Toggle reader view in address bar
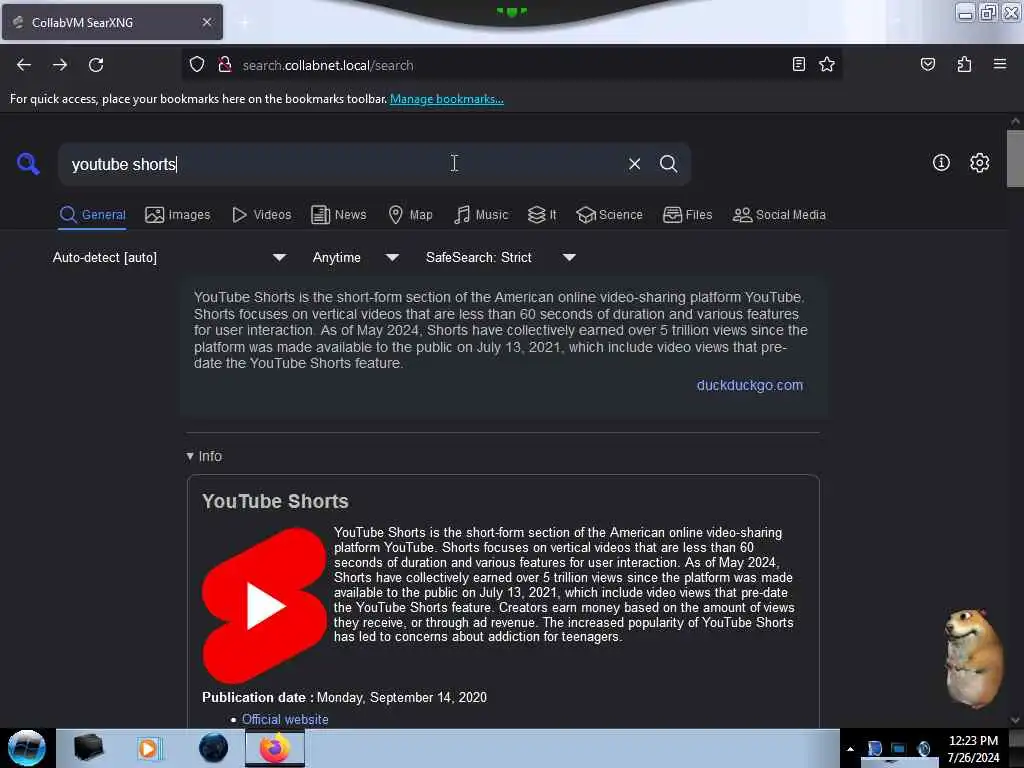The width and height of the screenshot is (1024, 768). click(798, 64)
